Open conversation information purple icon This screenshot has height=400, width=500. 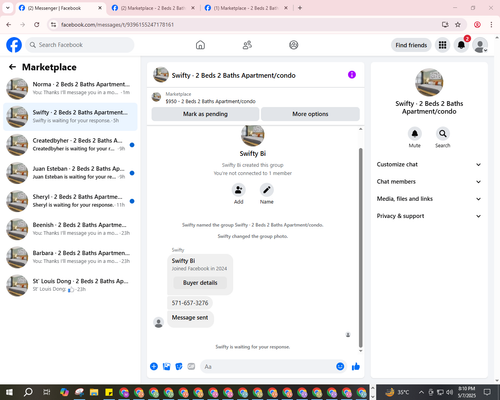point(352,75)
